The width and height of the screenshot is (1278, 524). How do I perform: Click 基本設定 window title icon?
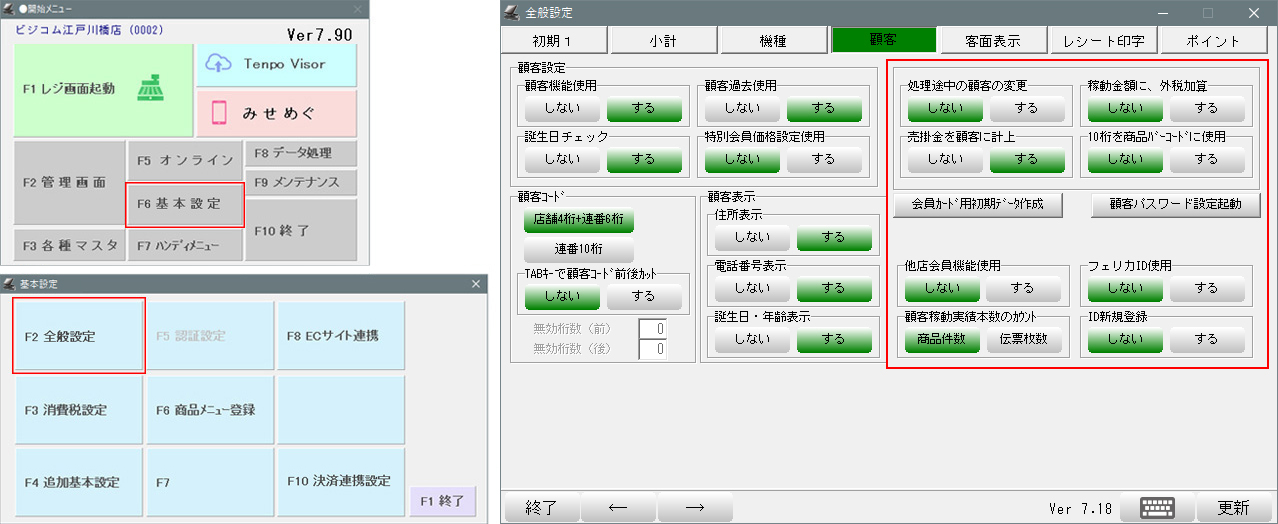10,284
